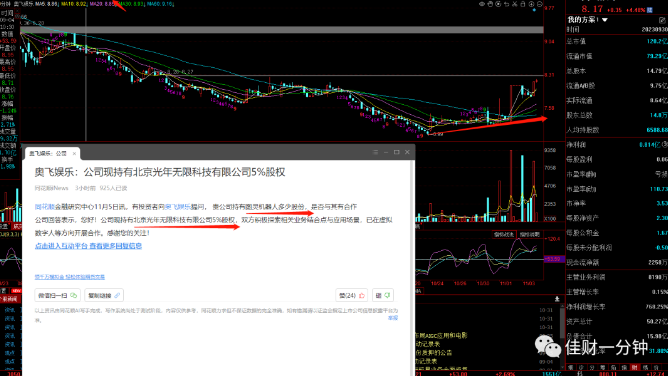Select the highlighted 财 tab at bottom right
This screenshot has width=668, height=376.
635,367
